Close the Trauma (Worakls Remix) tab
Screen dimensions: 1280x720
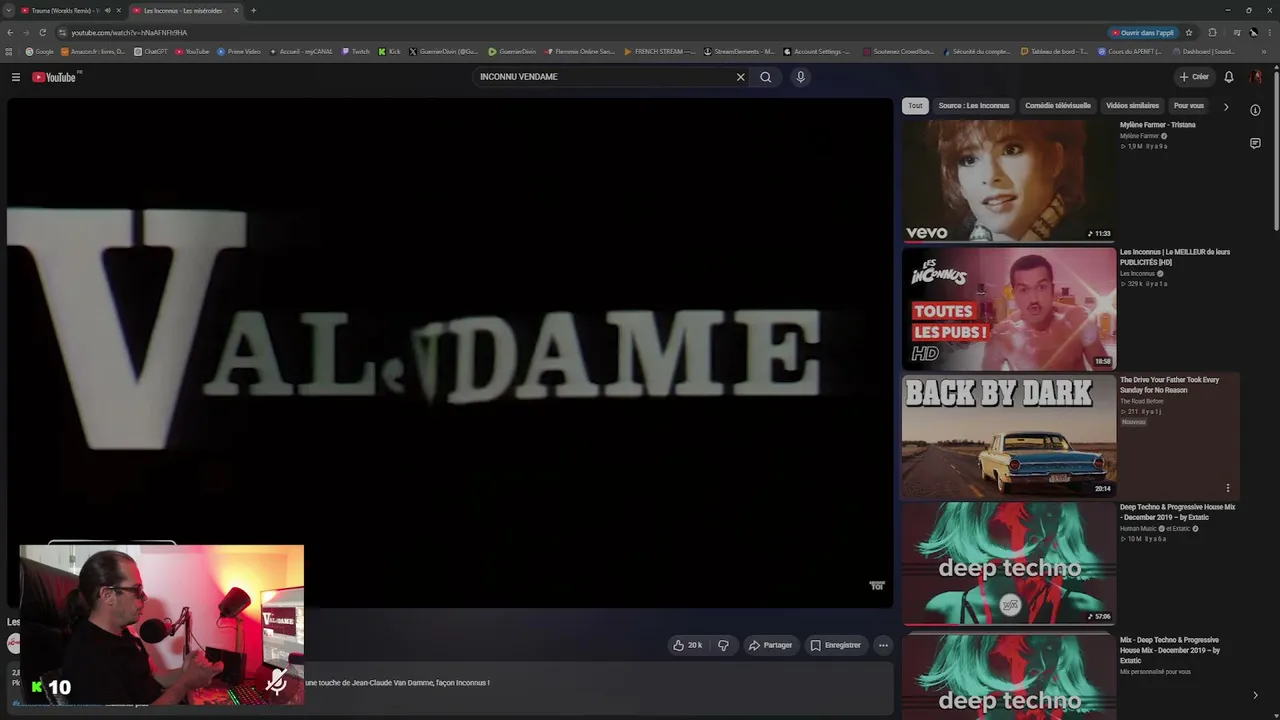tap(118, 11)
